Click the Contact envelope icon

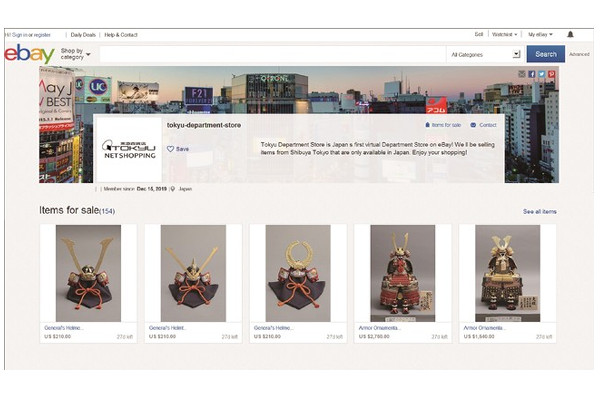pyautogui.click(x=473, y=125)
